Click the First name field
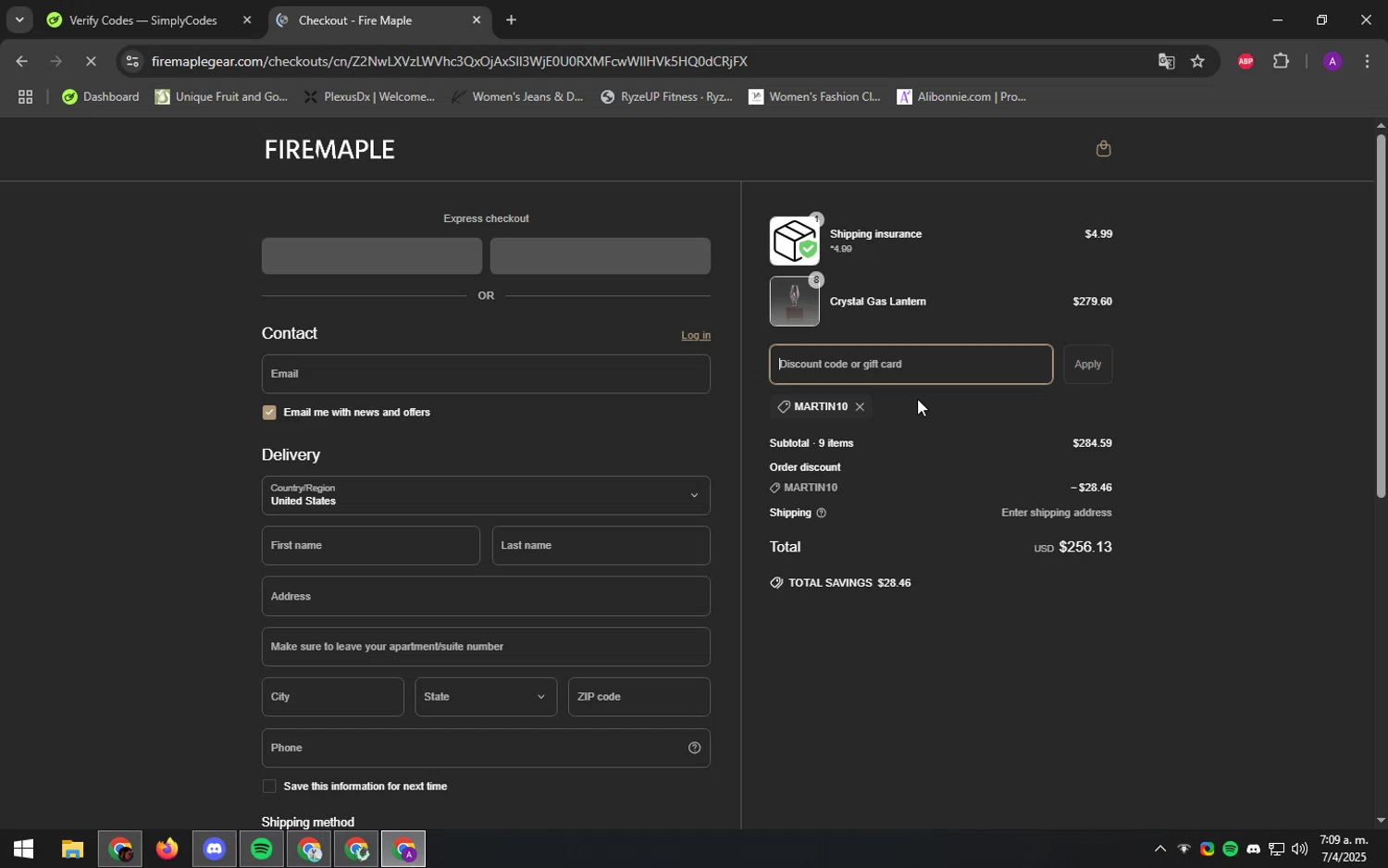1388x868 pixels. [371, 546]
